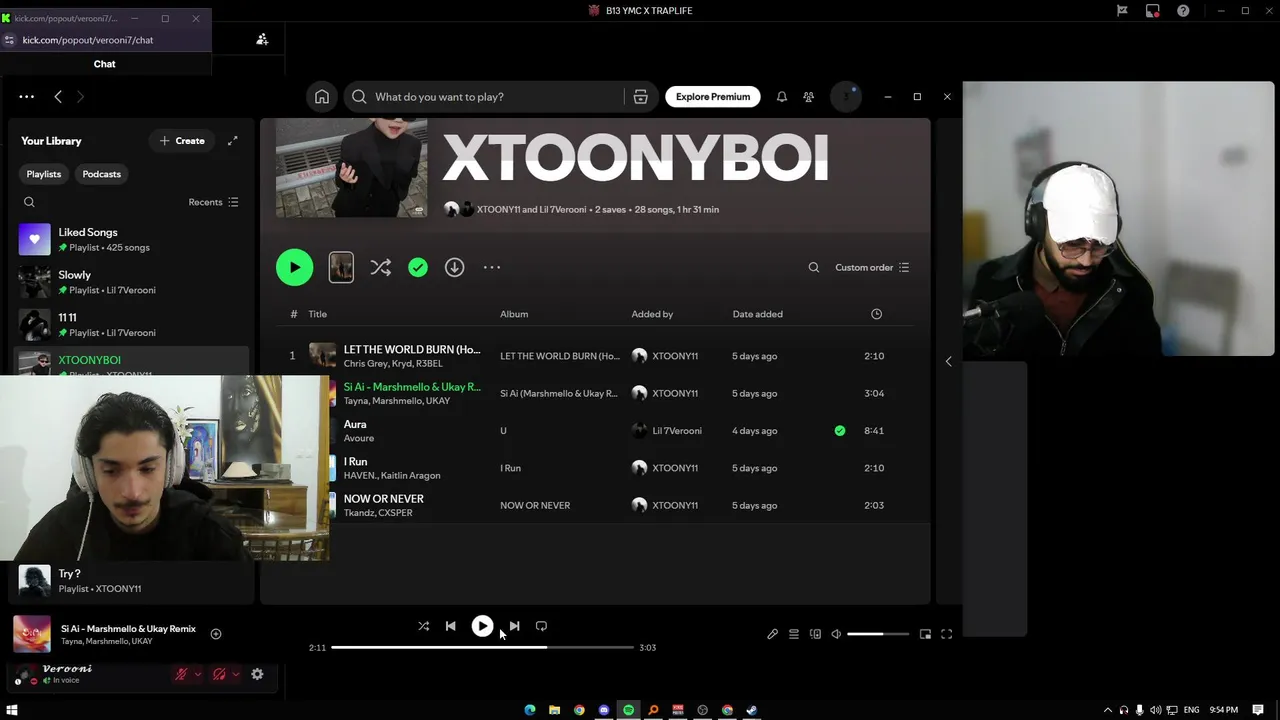
Task: Open the Browse icon in search bar
Action: click(641, 97)
